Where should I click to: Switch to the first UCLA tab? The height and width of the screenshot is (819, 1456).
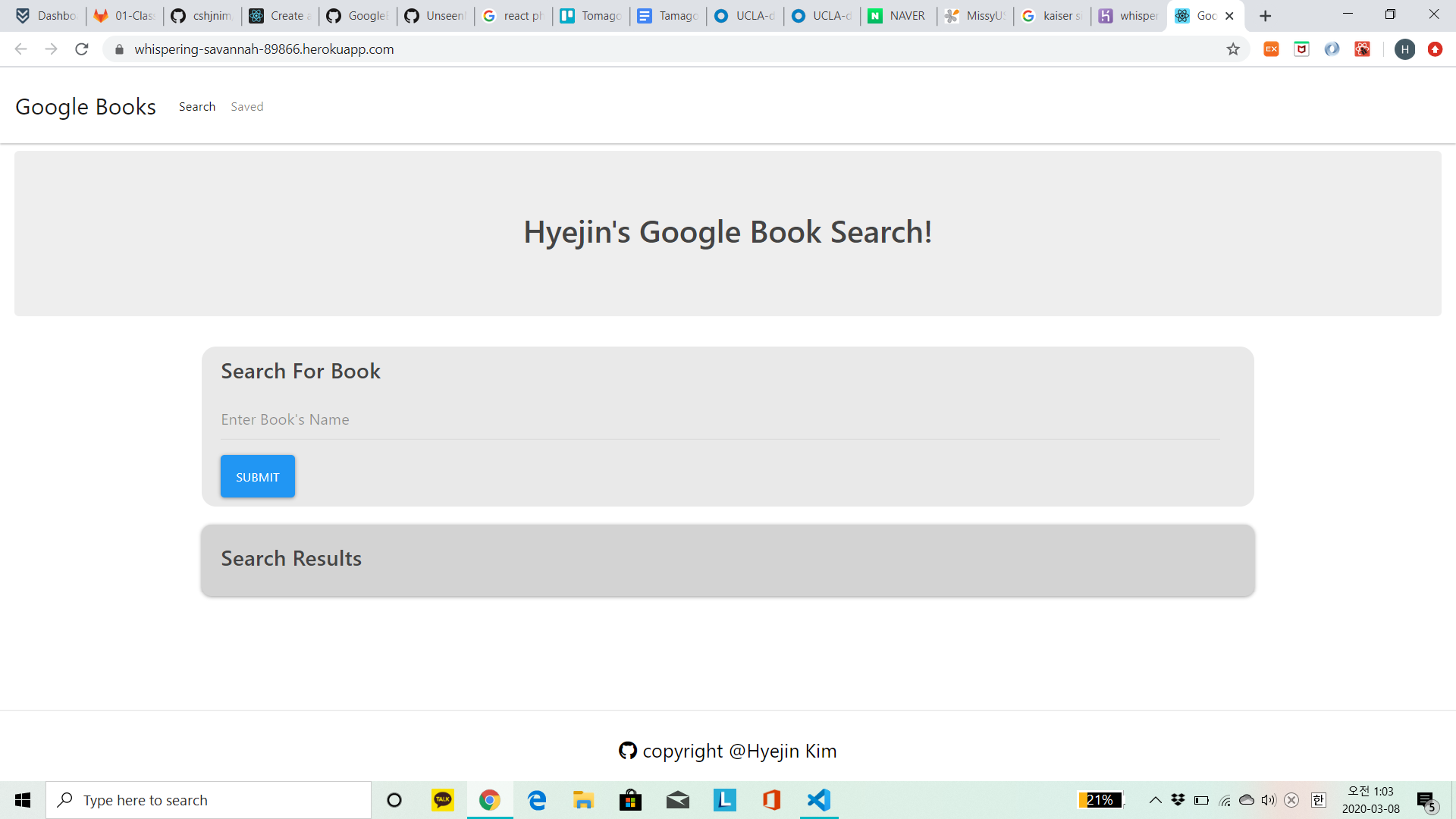[x=745, y=16]
